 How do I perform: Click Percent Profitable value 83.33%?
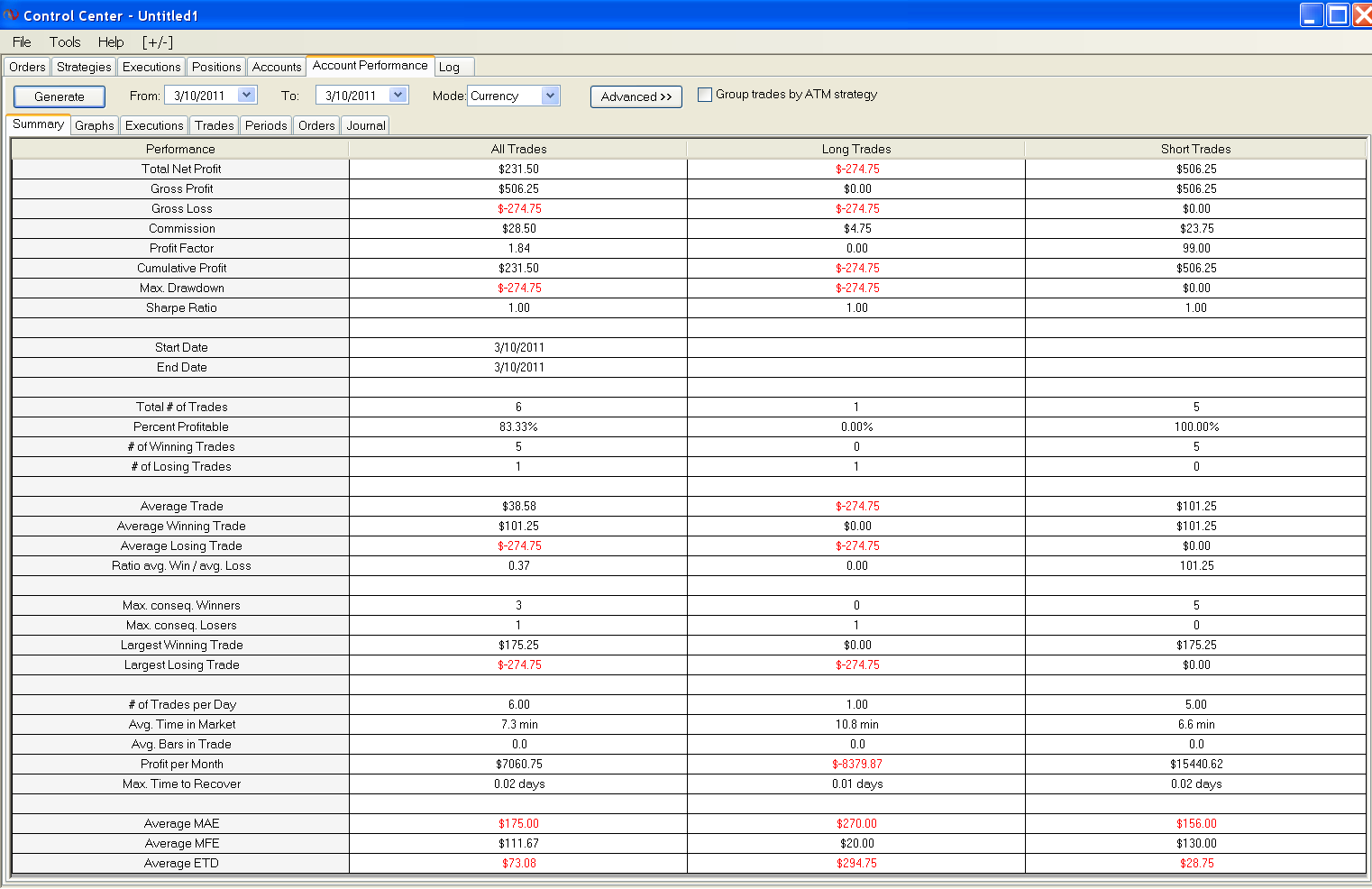(x=518, y=426)
